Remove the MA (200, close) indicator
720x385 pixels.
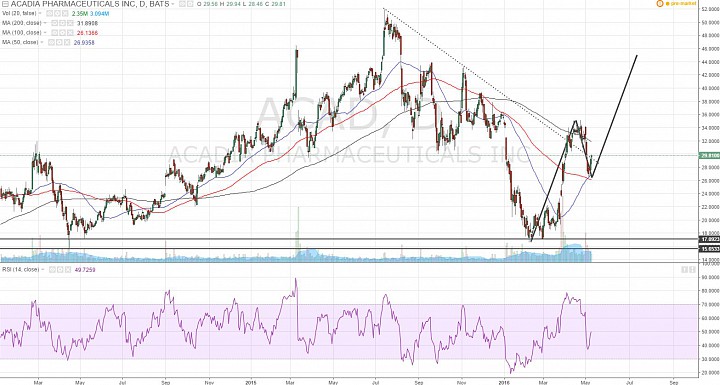pos(70,23)
